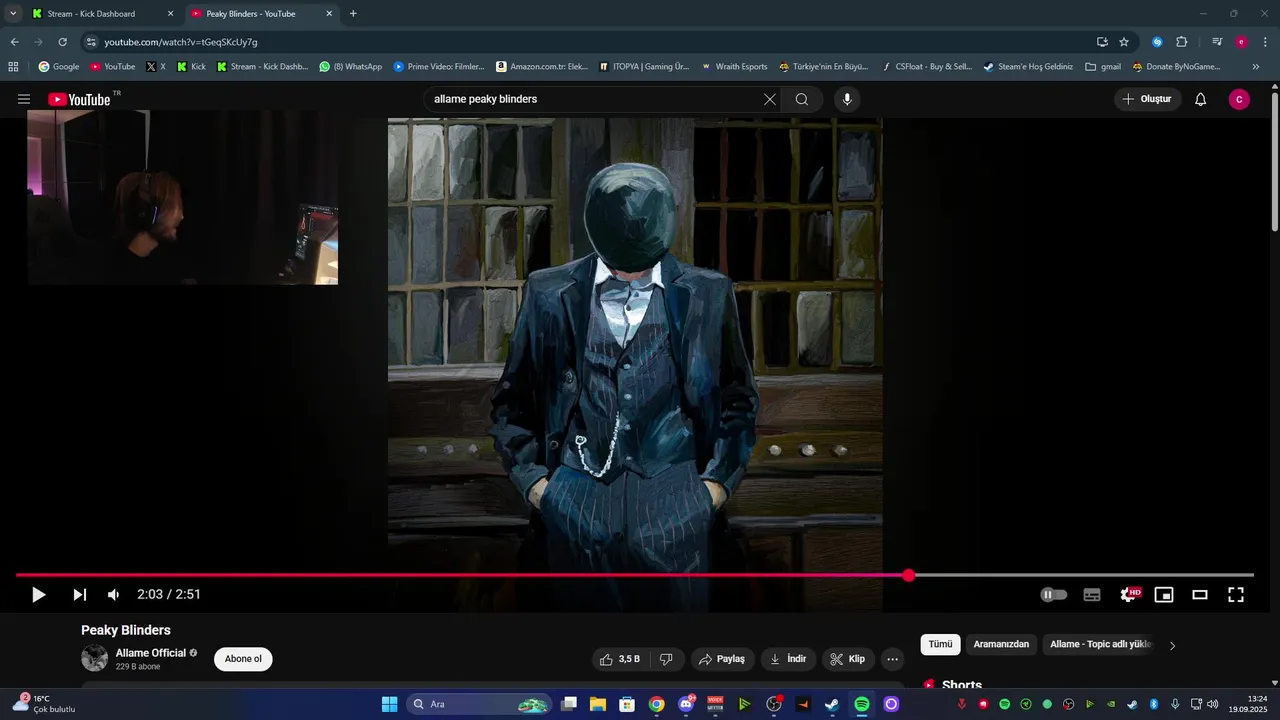Open the Google bookmark

tap(59, 67)
